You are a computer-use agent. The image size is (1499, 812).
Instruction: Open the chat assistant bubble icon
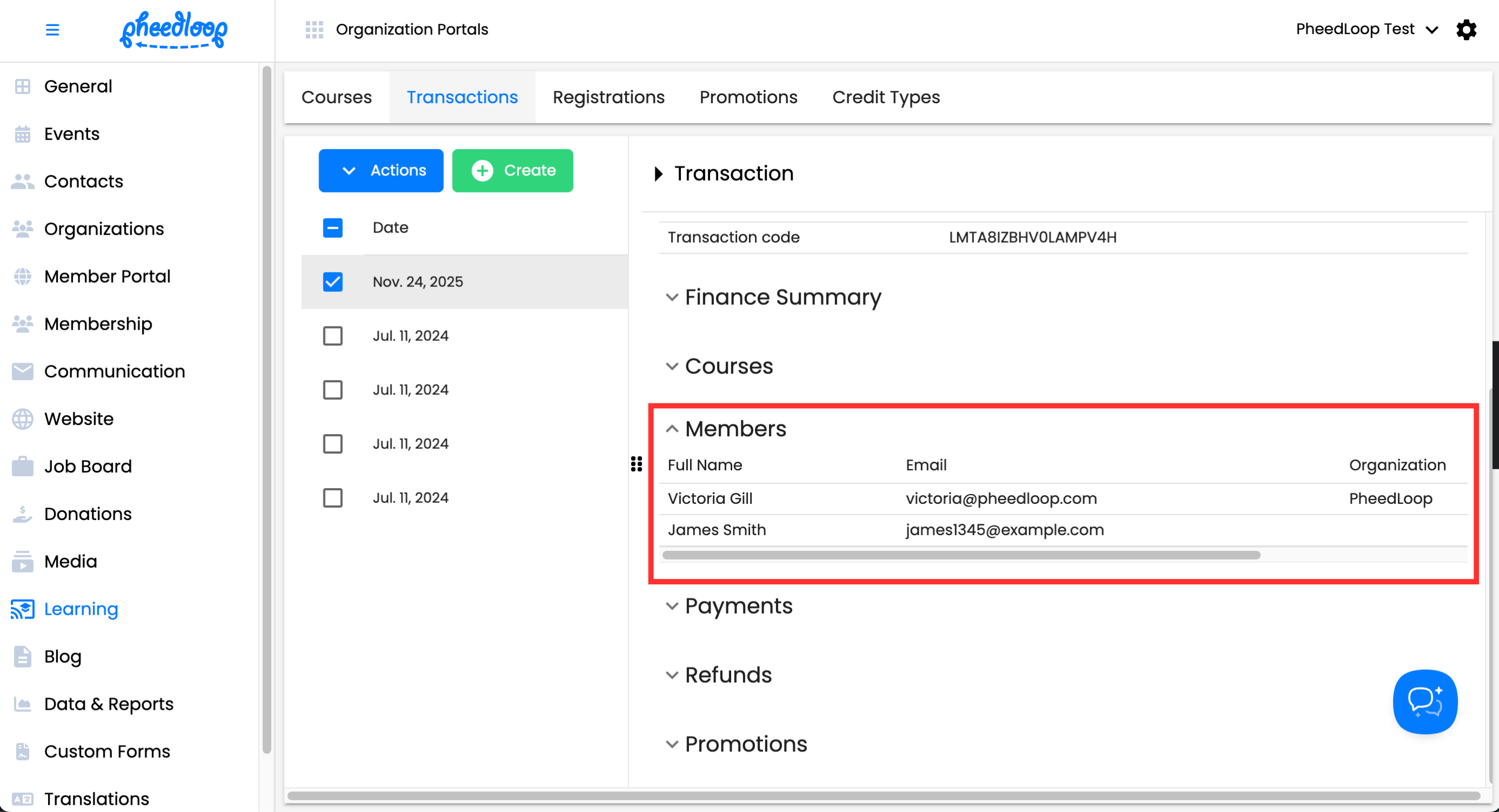tap(1424, 702)
